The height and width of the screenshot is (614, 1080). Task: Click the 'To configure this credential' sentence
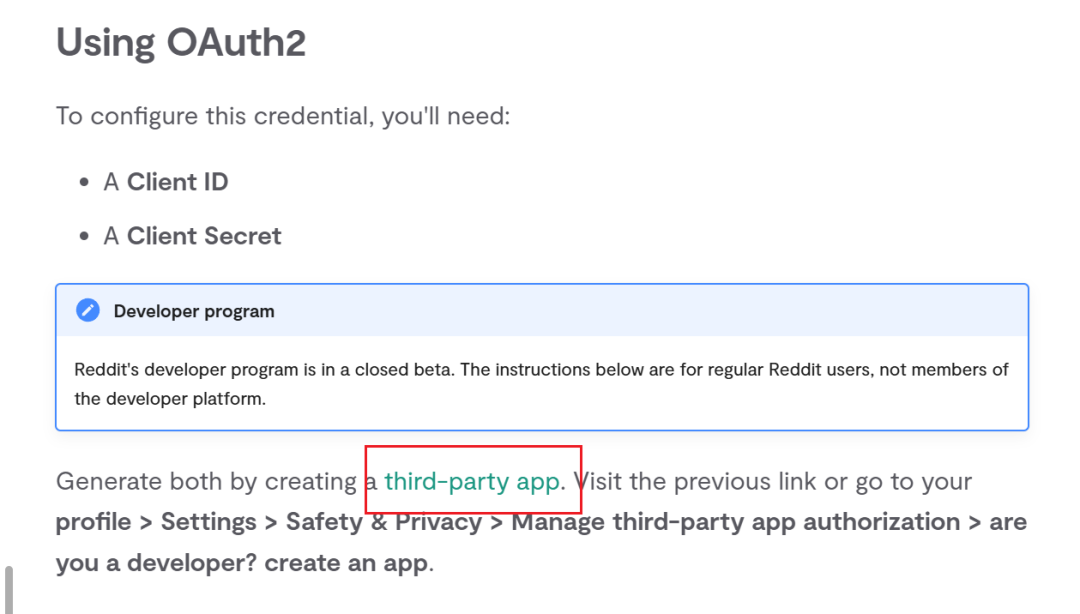pos(283,116)
